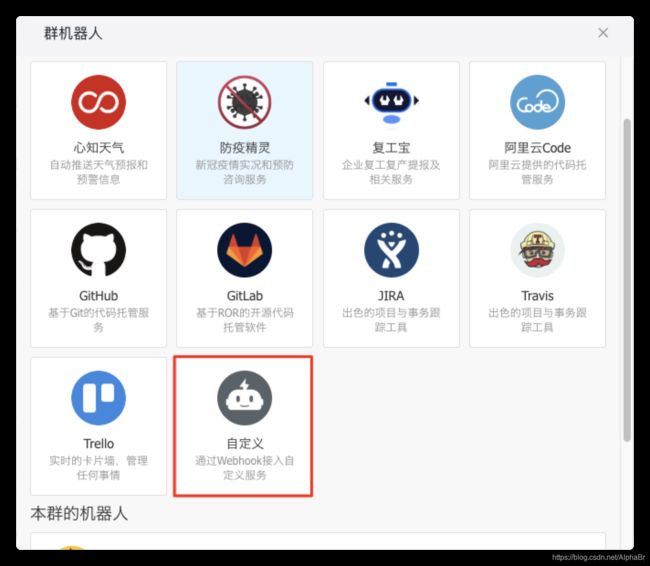650x566 pixels.
Task: Click description 企业复工复产提报及相关服务
Action: tap(391, 172)
